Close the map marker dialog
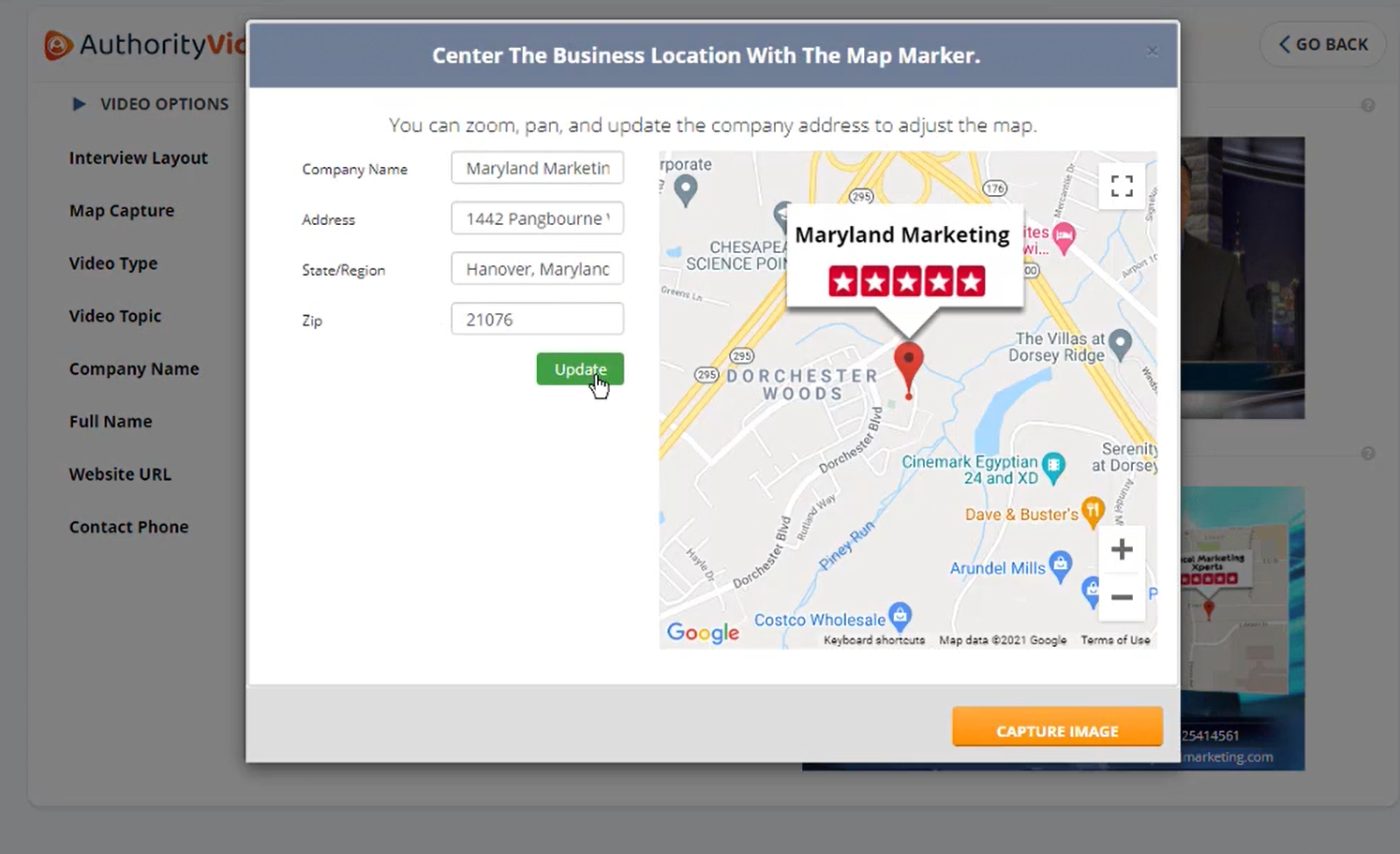The height and width of the screenshot is (854, 1400). (x=1153, y=52)
